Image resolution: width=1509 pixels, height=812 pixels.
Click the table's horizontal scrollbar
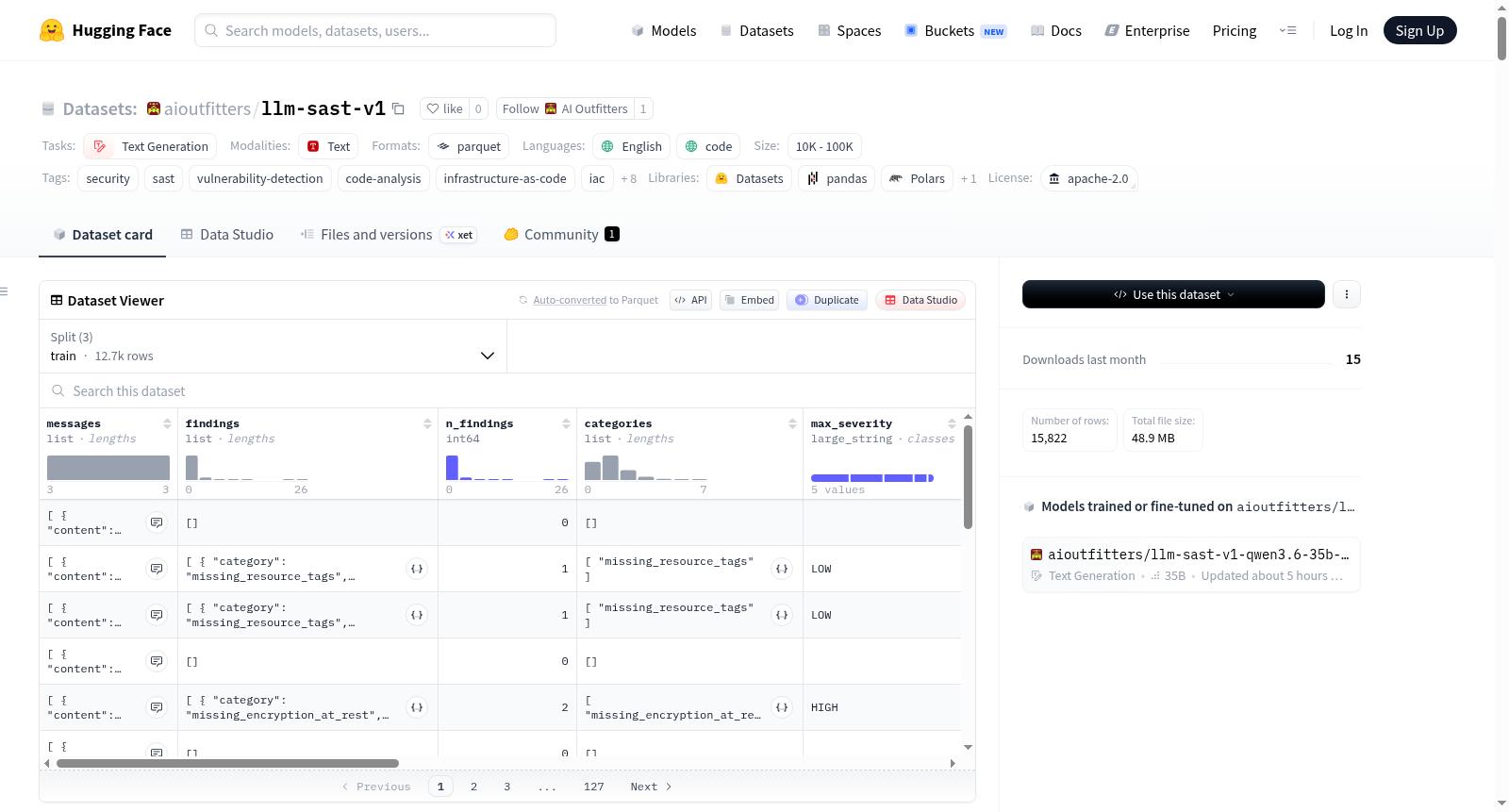tap(227, 763)
